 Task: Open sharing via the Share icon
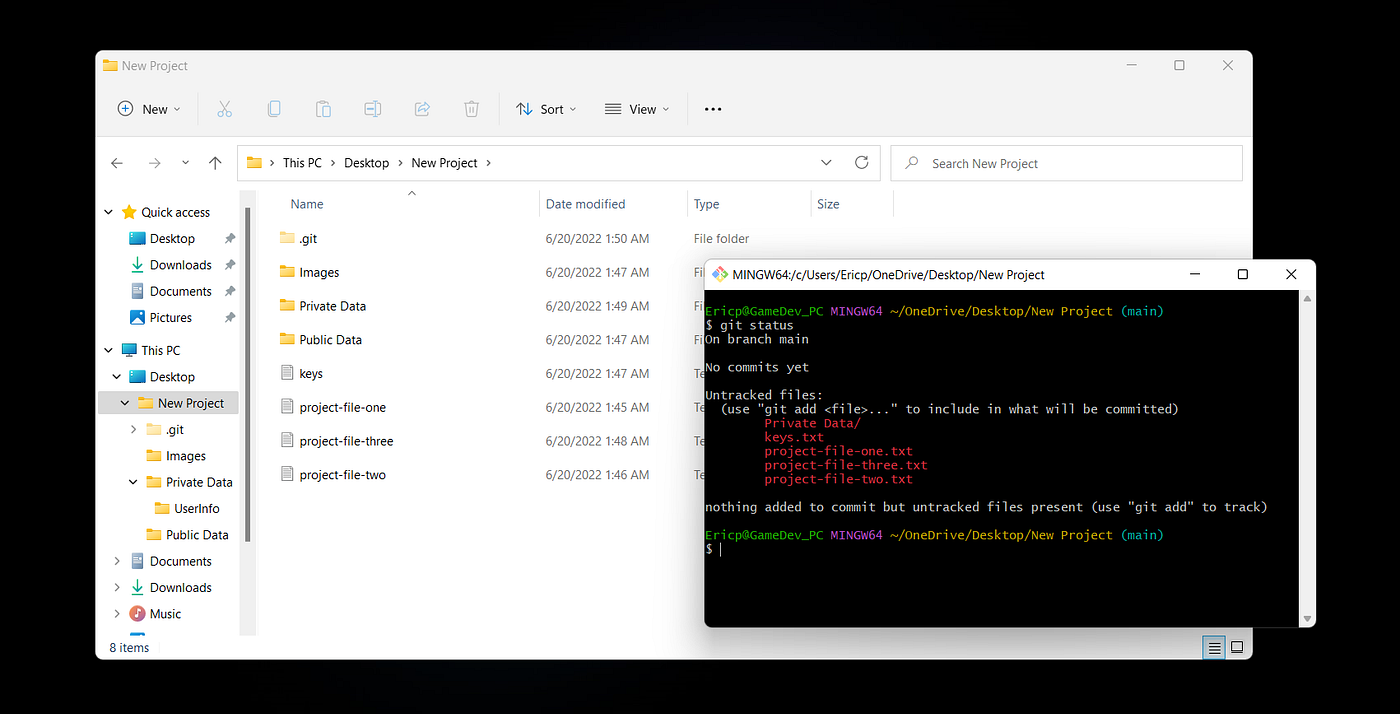(421, 109)
